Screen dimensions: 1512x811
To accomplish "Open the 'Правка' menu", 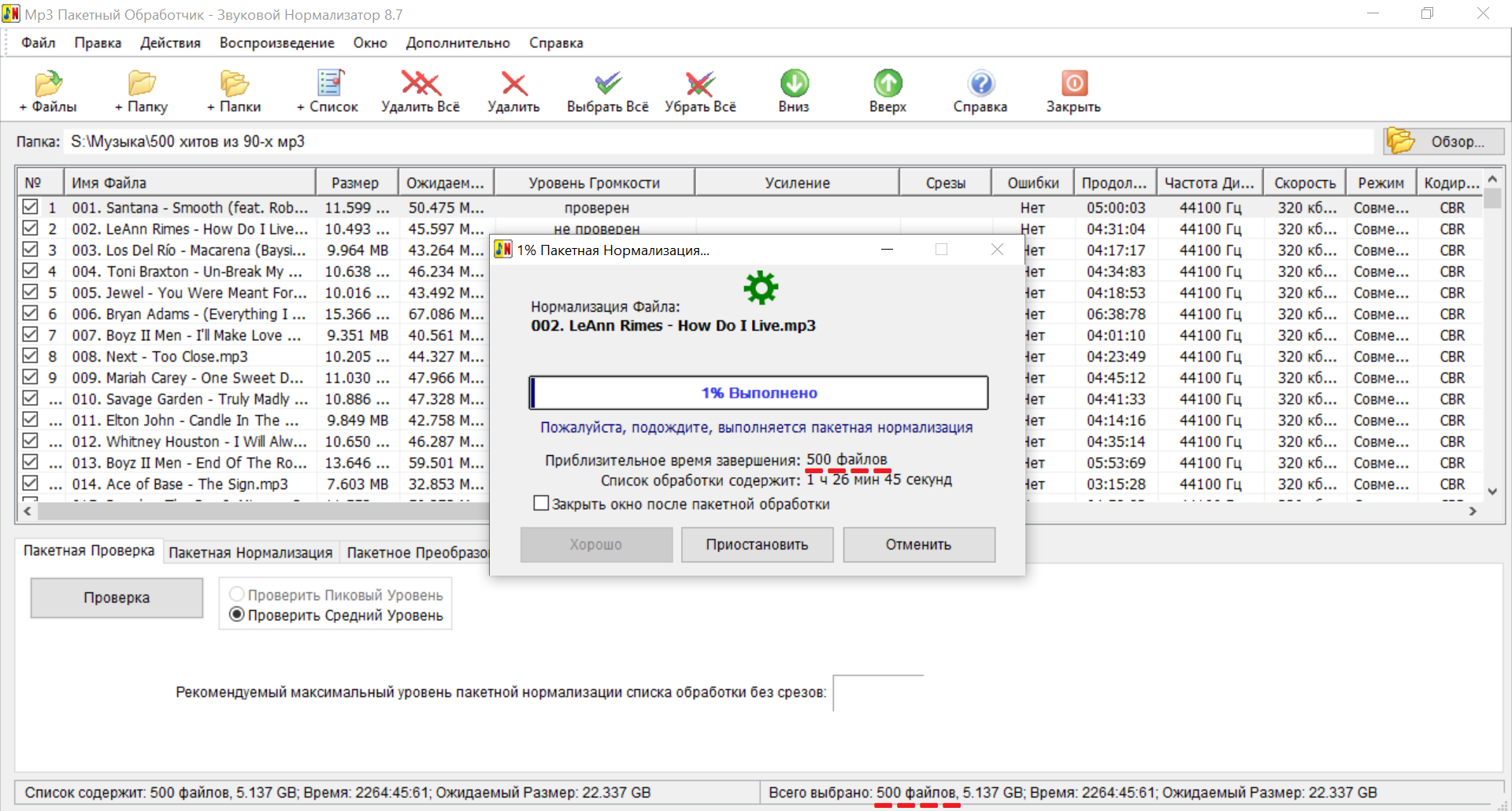I will click(x=98, y=43).
